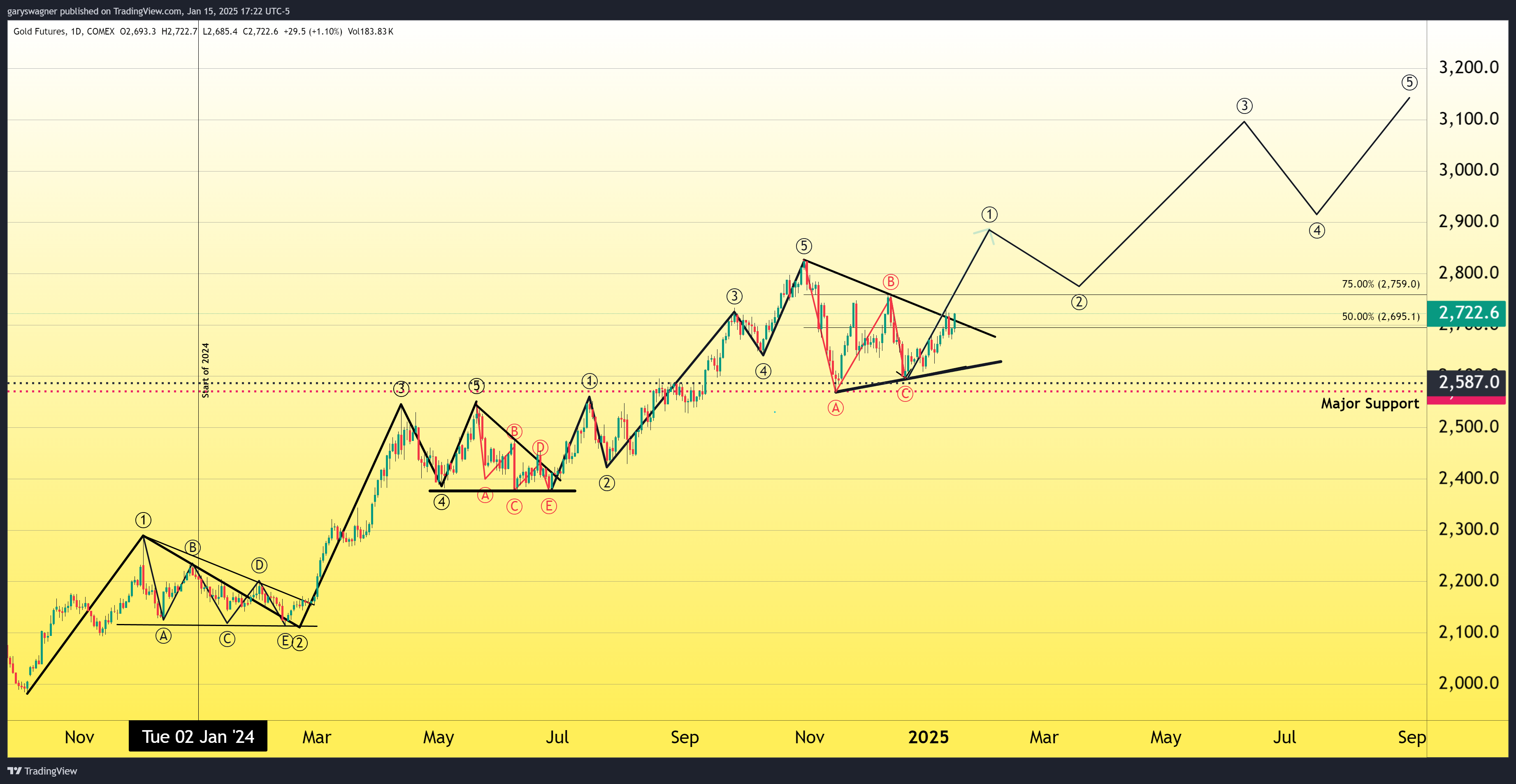Click the 2025 label on the time axis
Screen dimensions: 1516x784
click(x=928, y=737)
